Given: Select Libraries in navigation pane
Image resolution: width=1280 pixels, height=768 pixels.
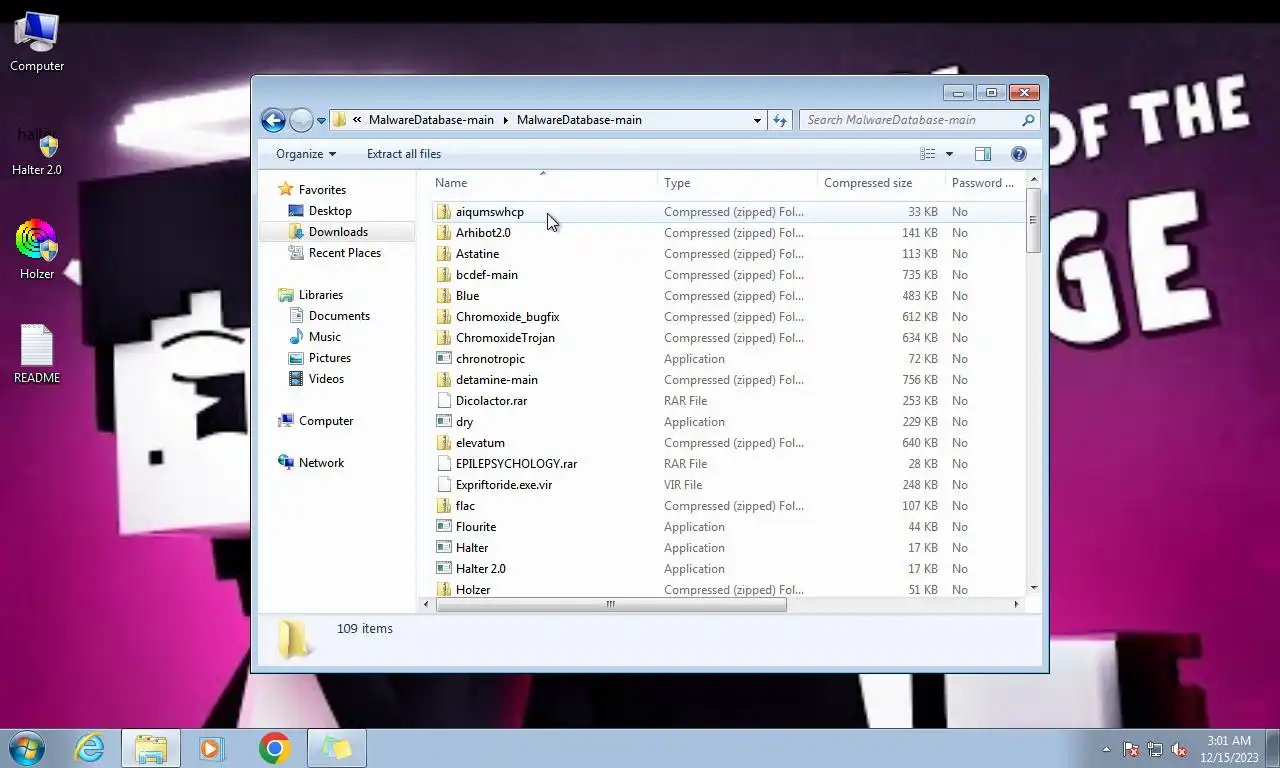Looking at the screenshot, I should tap(320, 295).
